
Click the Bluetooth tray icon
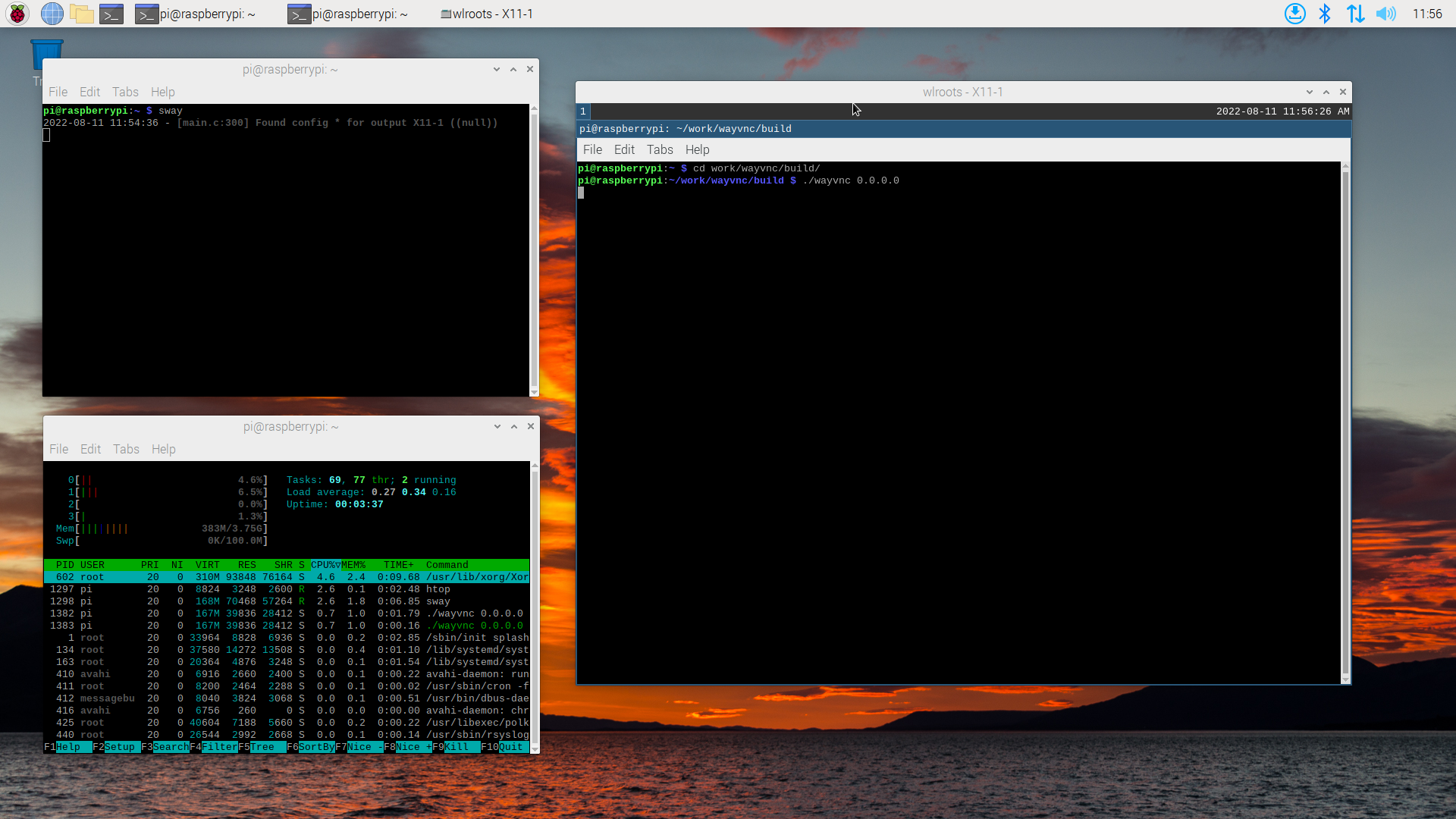1325,14
